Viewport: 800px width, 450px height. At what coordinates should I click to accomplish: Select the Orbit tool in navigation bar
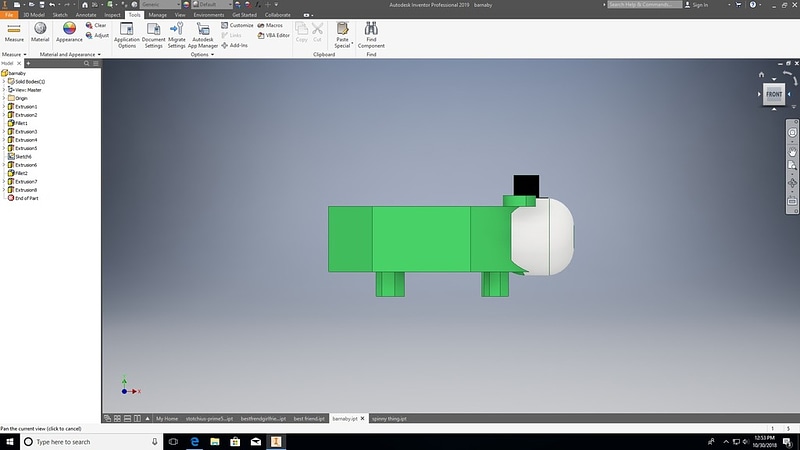click(x=792, y=183)
